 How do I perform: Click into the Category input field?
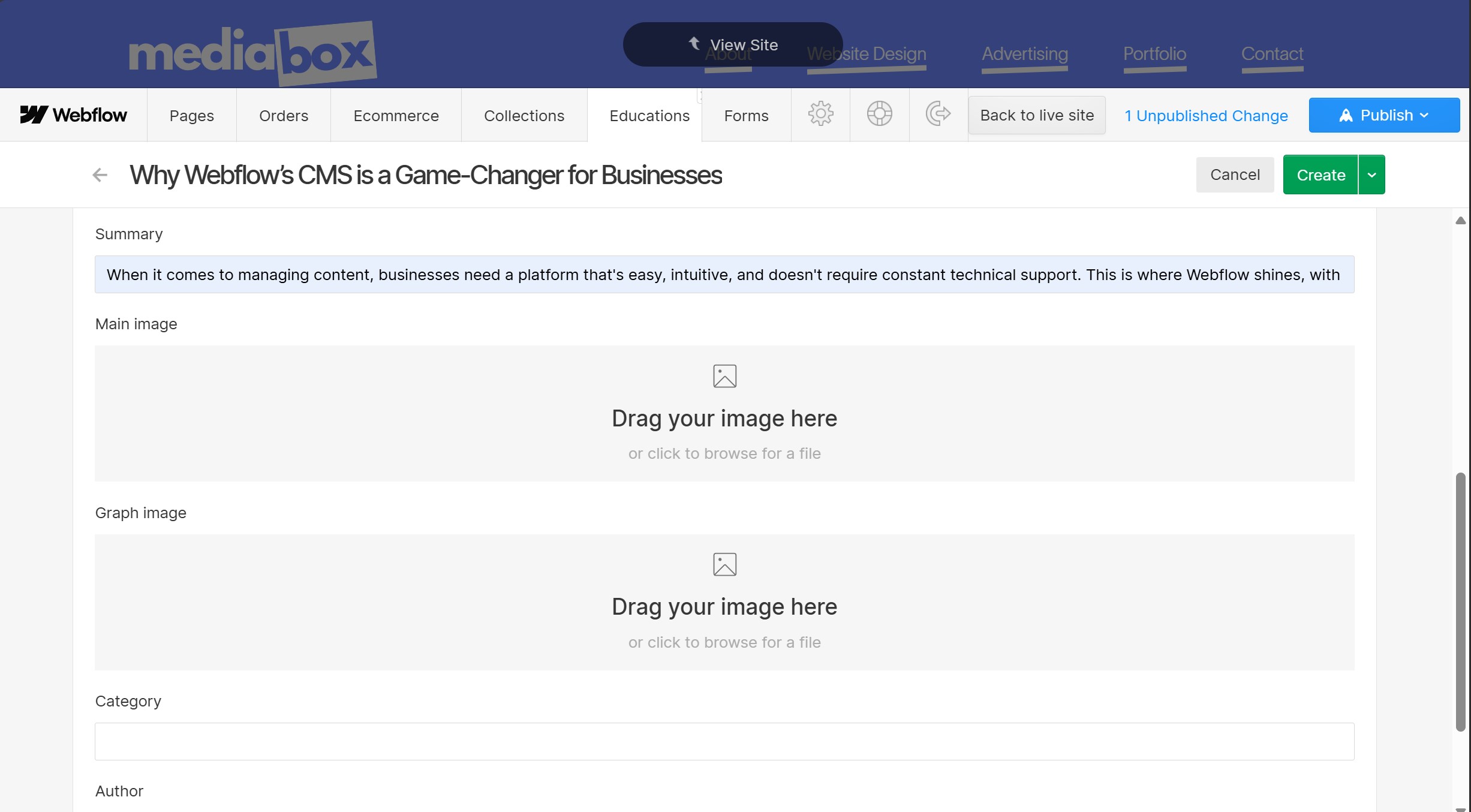point(724,741)
